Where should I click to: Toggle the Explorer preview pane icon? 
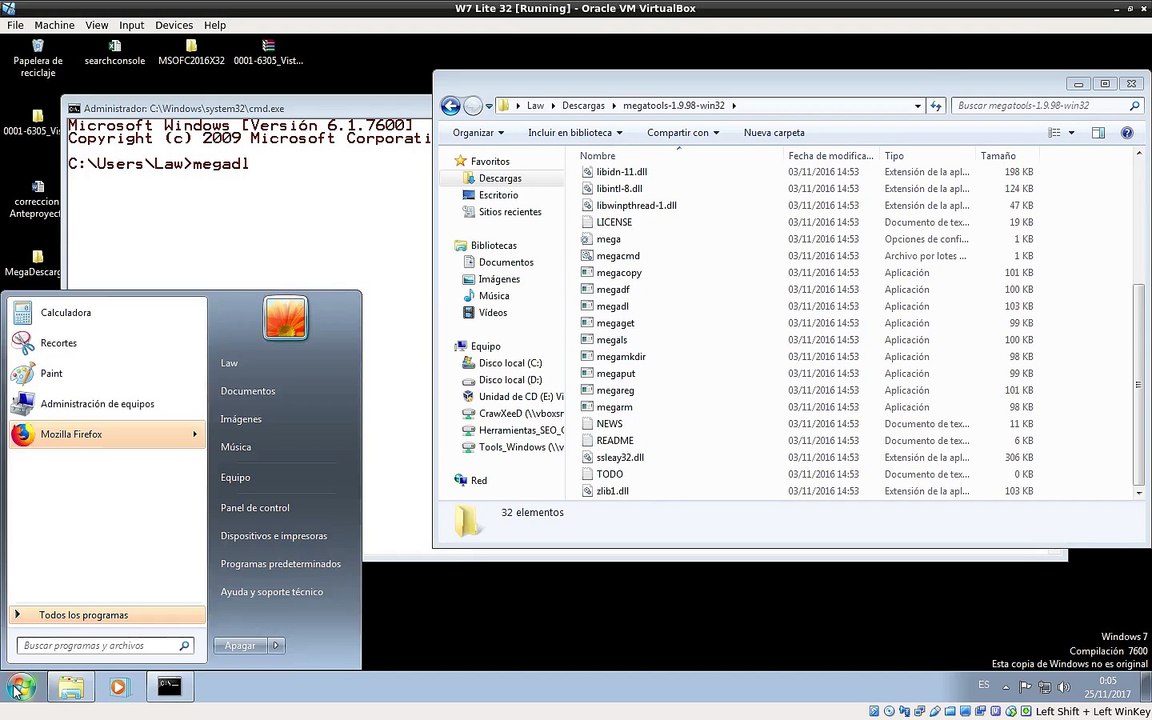(x=1098, y=133)
